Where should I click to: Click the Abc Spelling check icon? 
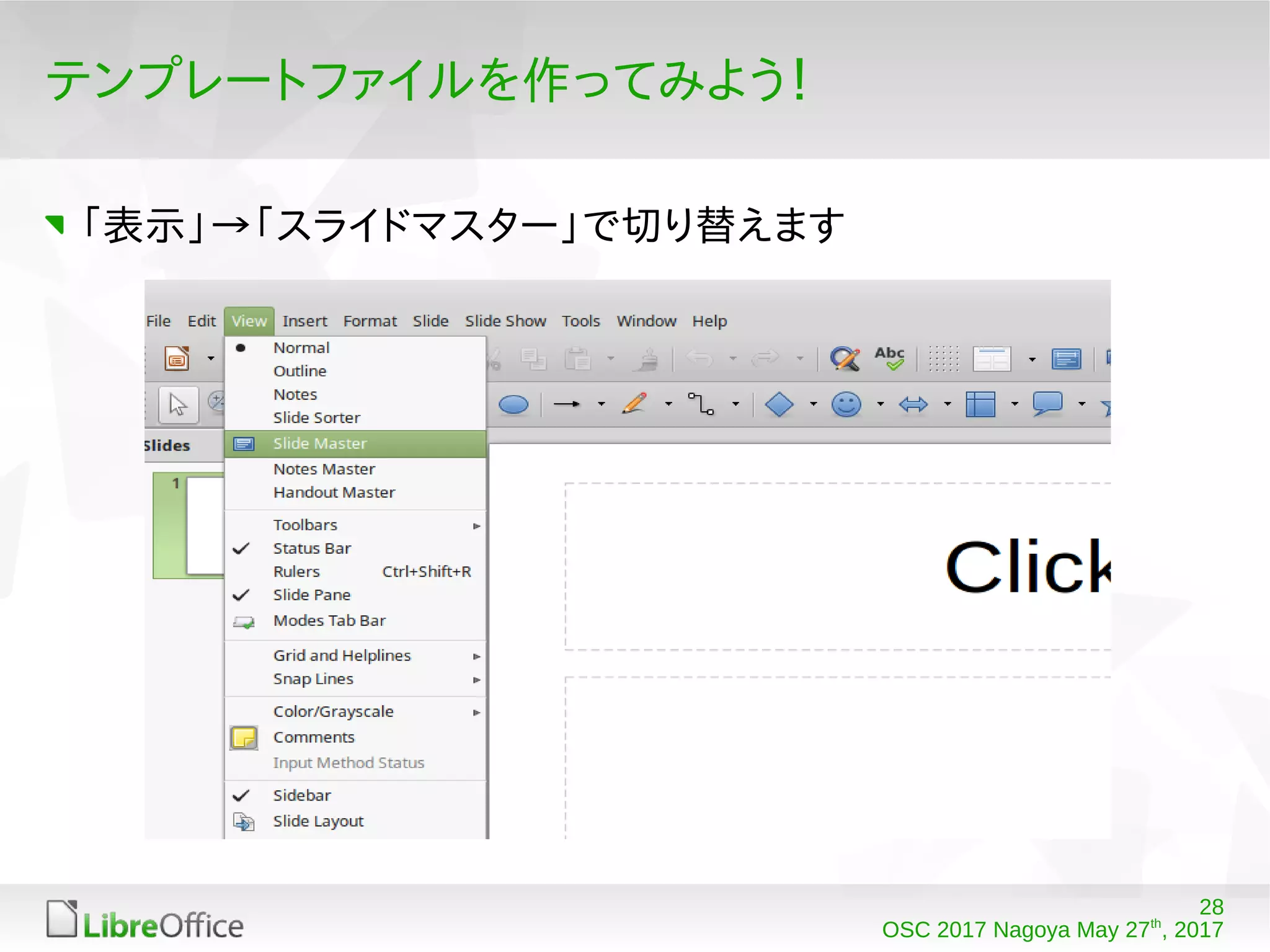coord(889,358)
